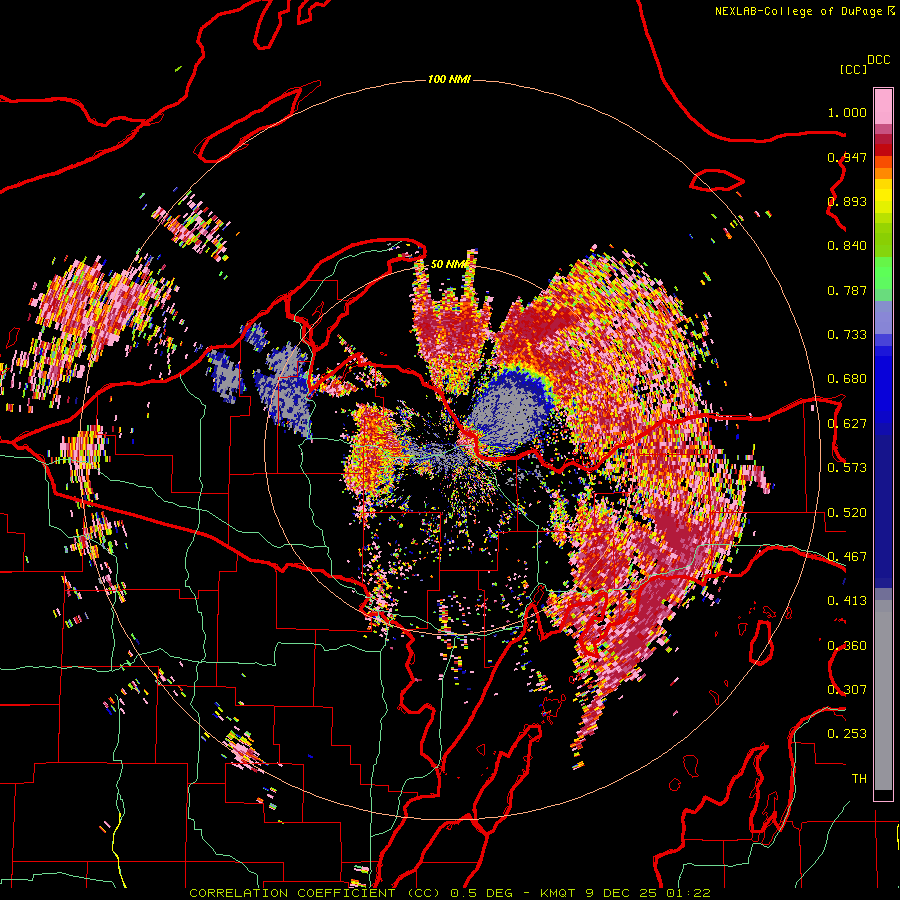The image size is (900, 900).
Task: Select the TH threshold label
Action: 859,779
